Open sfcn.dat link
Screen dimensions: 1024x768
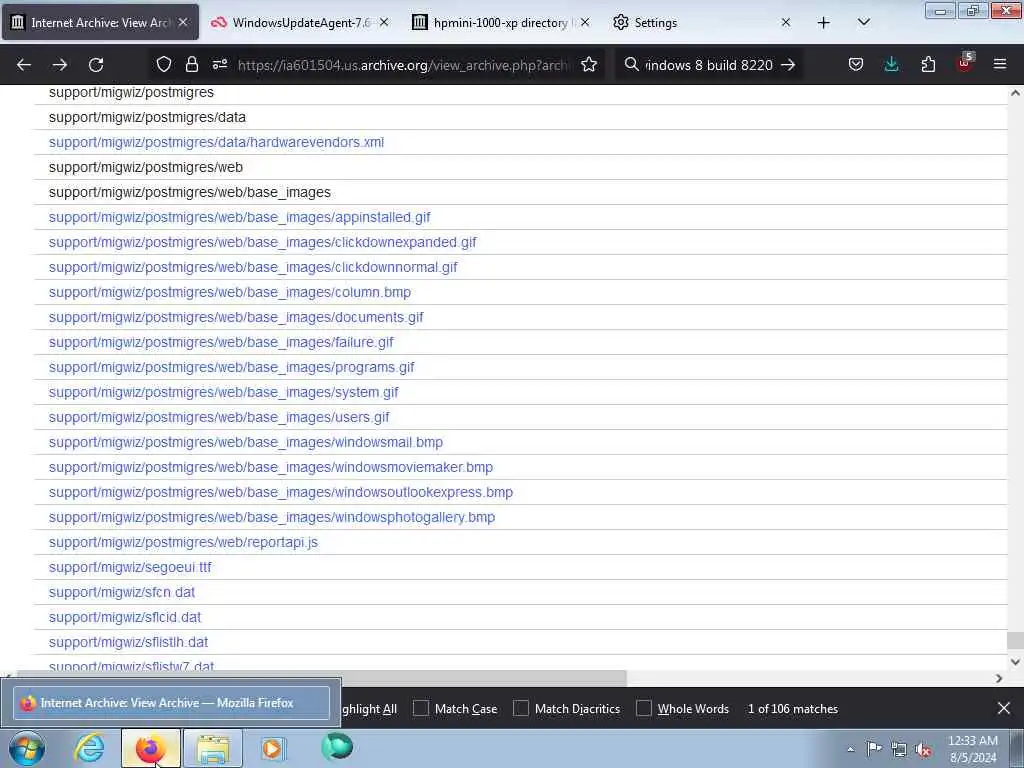coord(121,592)
